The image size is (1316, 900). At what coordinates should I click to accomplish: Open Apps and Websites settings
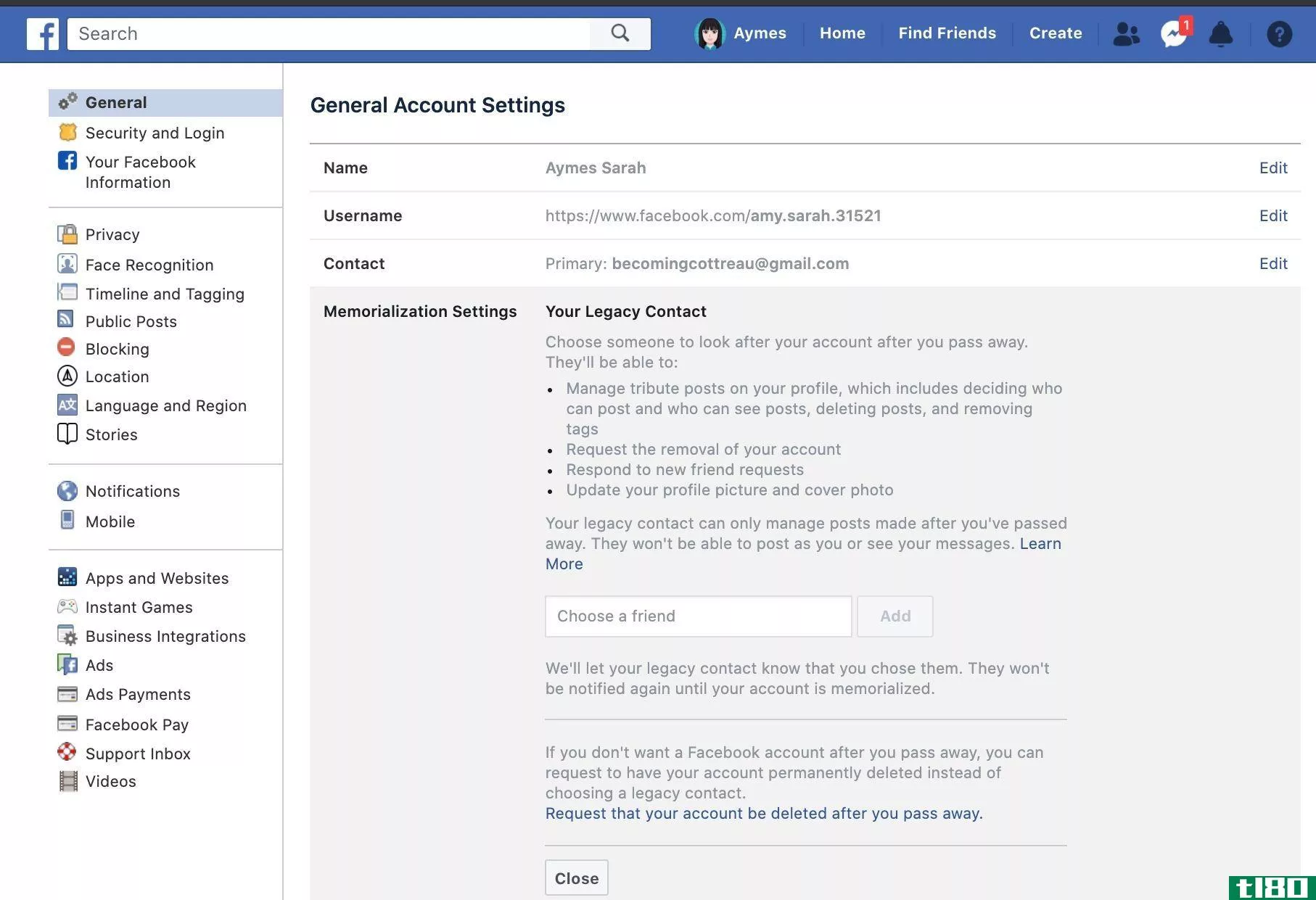coord(157,578)
